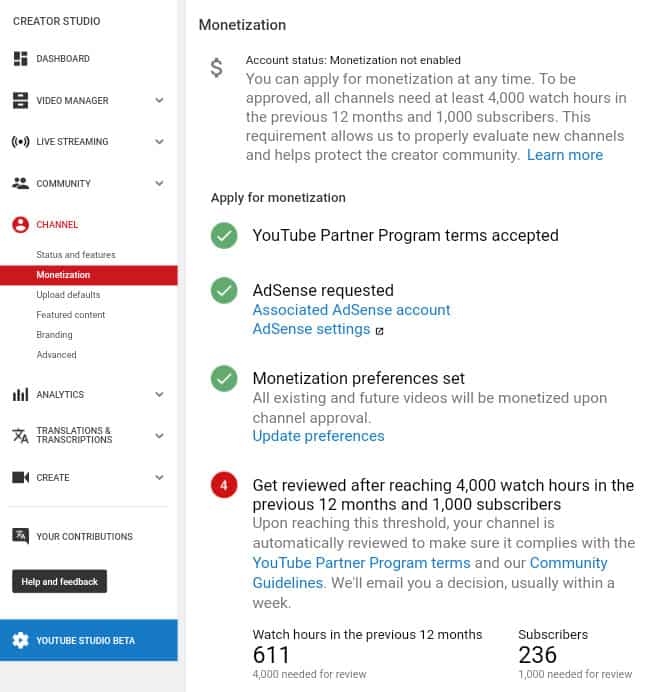
Task: Click the Translations & Transcriptions icon
Action: click(x=20, y=436)
